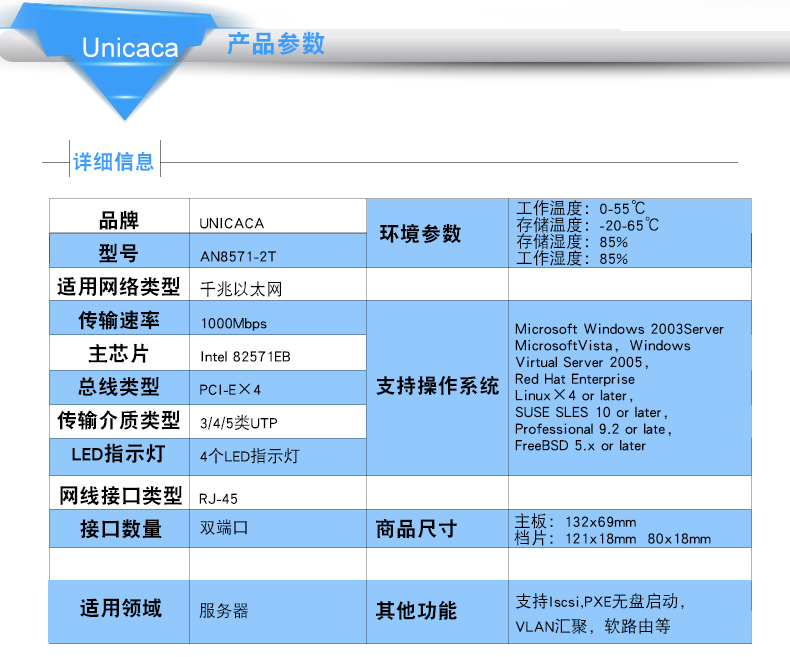Click the 支持操作系统 label cell
The height and width of the screenshot is (657, 790).
[437, 387]
